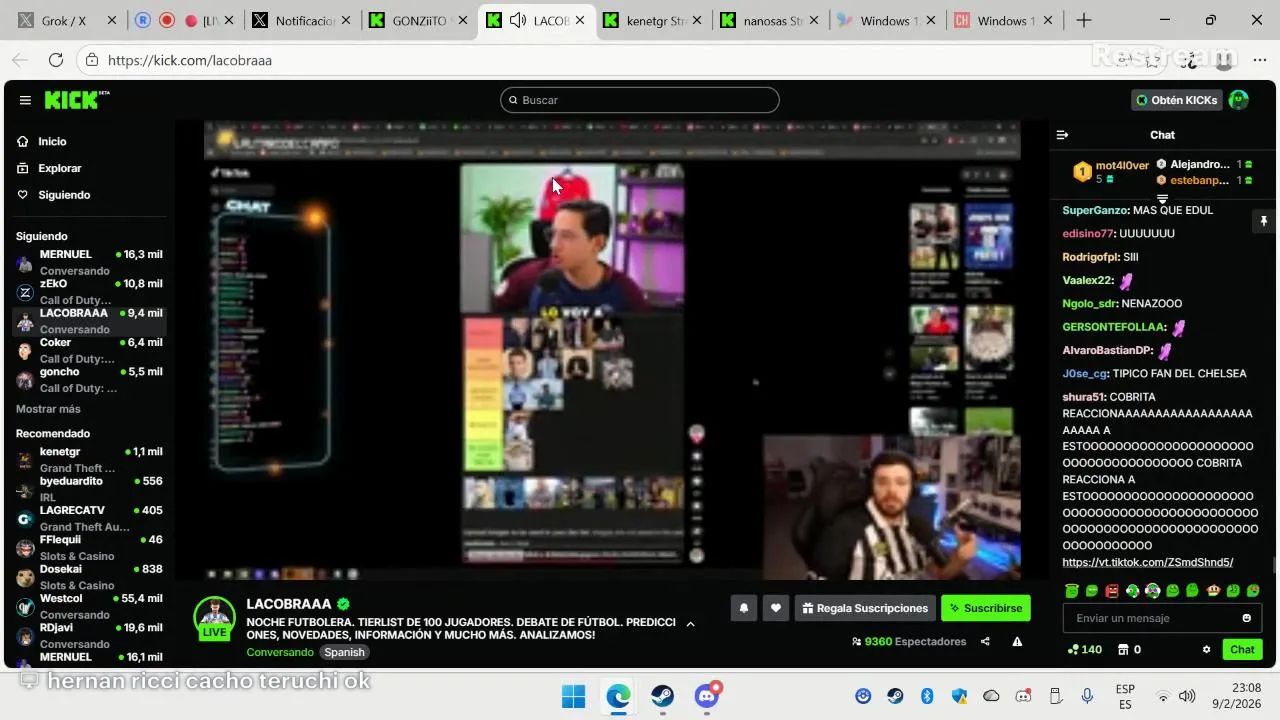Open the Windows Start menu
Screen dimensions: 1280x720
574,696
